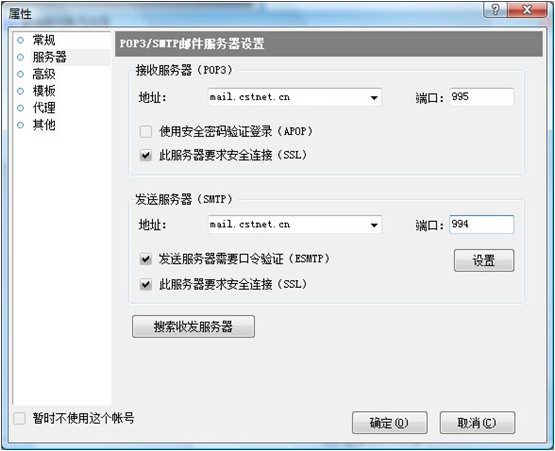Select the 服务器 sidebar item
This screenshot has height=451, width=555.
(x=50, y=57)
